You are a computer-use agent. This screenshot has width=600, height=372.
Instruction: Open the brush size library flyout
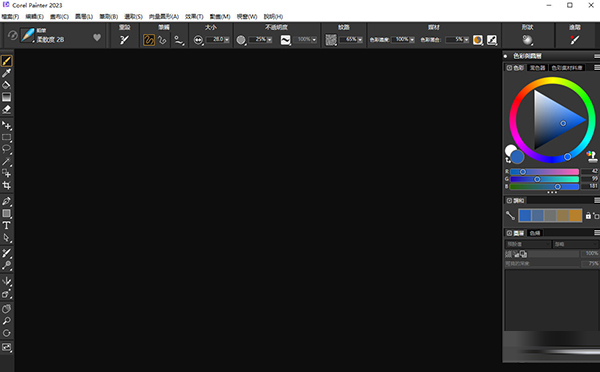tap(198, 40)
